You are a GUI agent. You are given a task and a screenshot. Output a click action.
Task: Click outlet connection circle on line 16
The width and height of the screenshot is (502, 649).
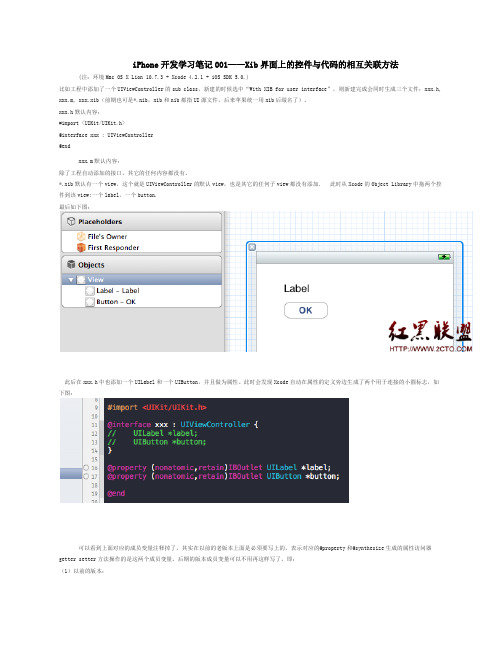[86, 467]
